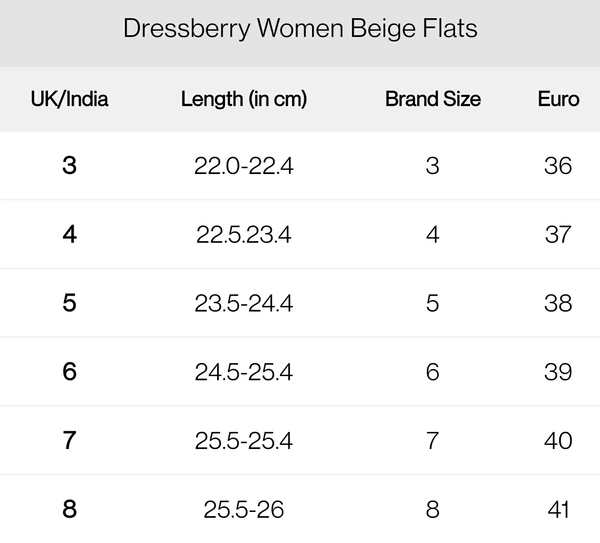Screen dimensions: 600x543
Task: Click the Dressberry Women Beige Flats title
Action: pos(300,29)
